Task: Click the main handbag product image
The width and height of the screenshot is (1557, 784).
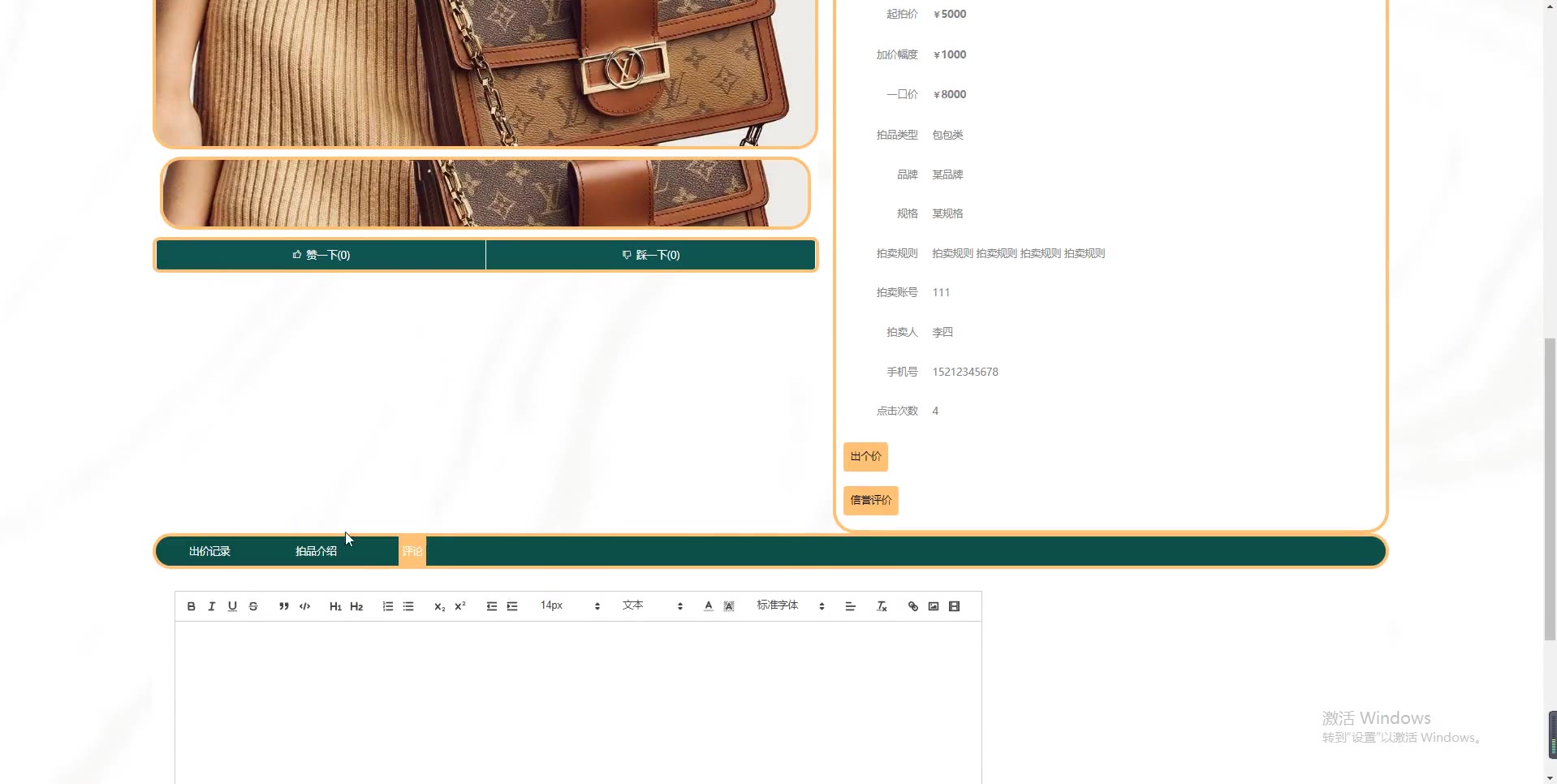Action: (485, 72)
